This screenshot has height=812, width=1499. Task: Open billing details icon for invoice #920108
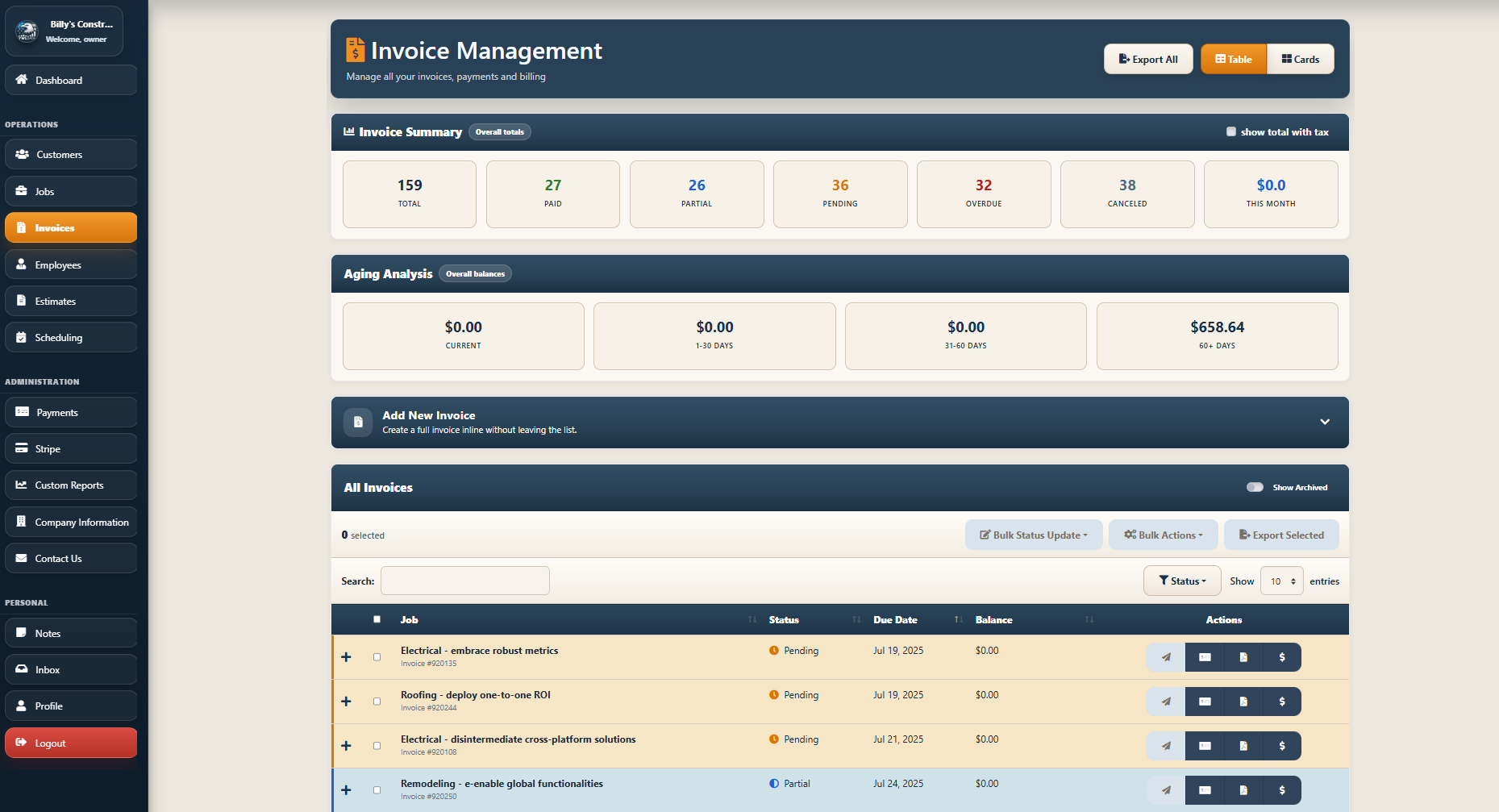click(x=1204, y=746)
